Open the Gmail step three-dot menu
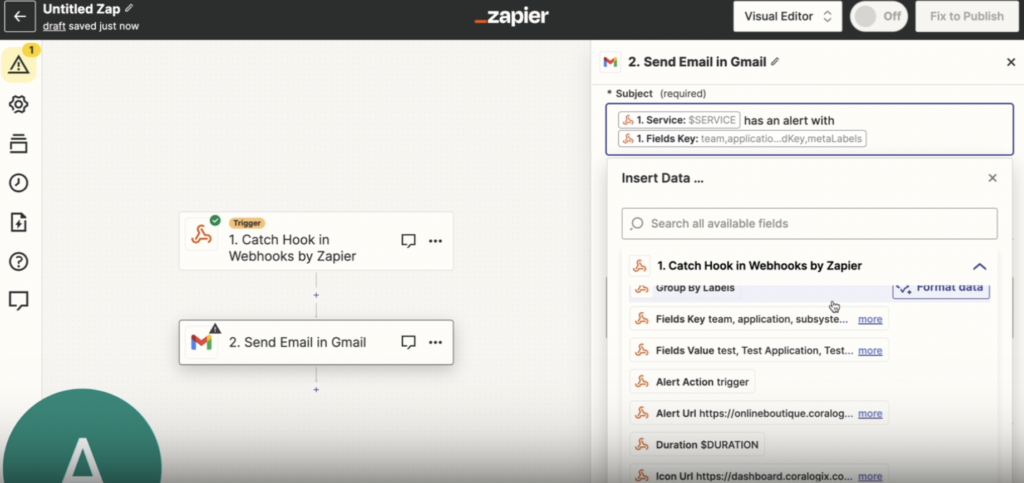The image size is (1024, 483). [436, 342]
